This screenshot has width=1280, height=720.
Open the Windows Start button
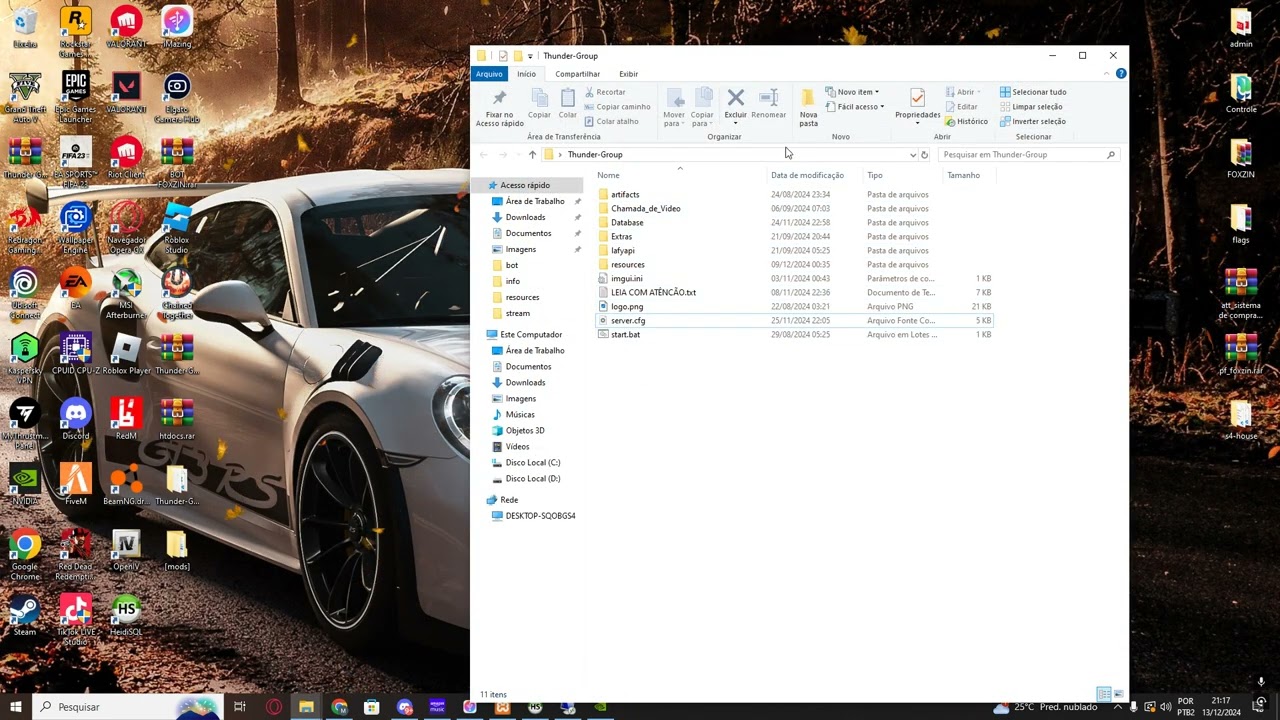click(16, 707)
